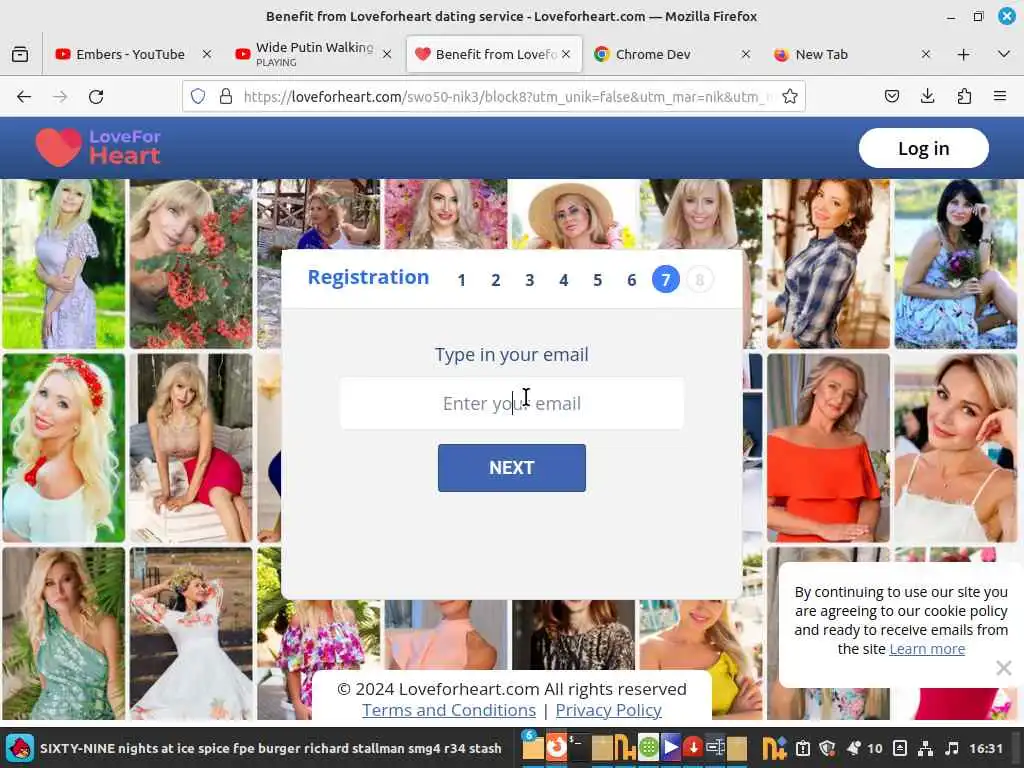
Task: Open photo of woman with red flower crown
Action: [x=63, y=448]
